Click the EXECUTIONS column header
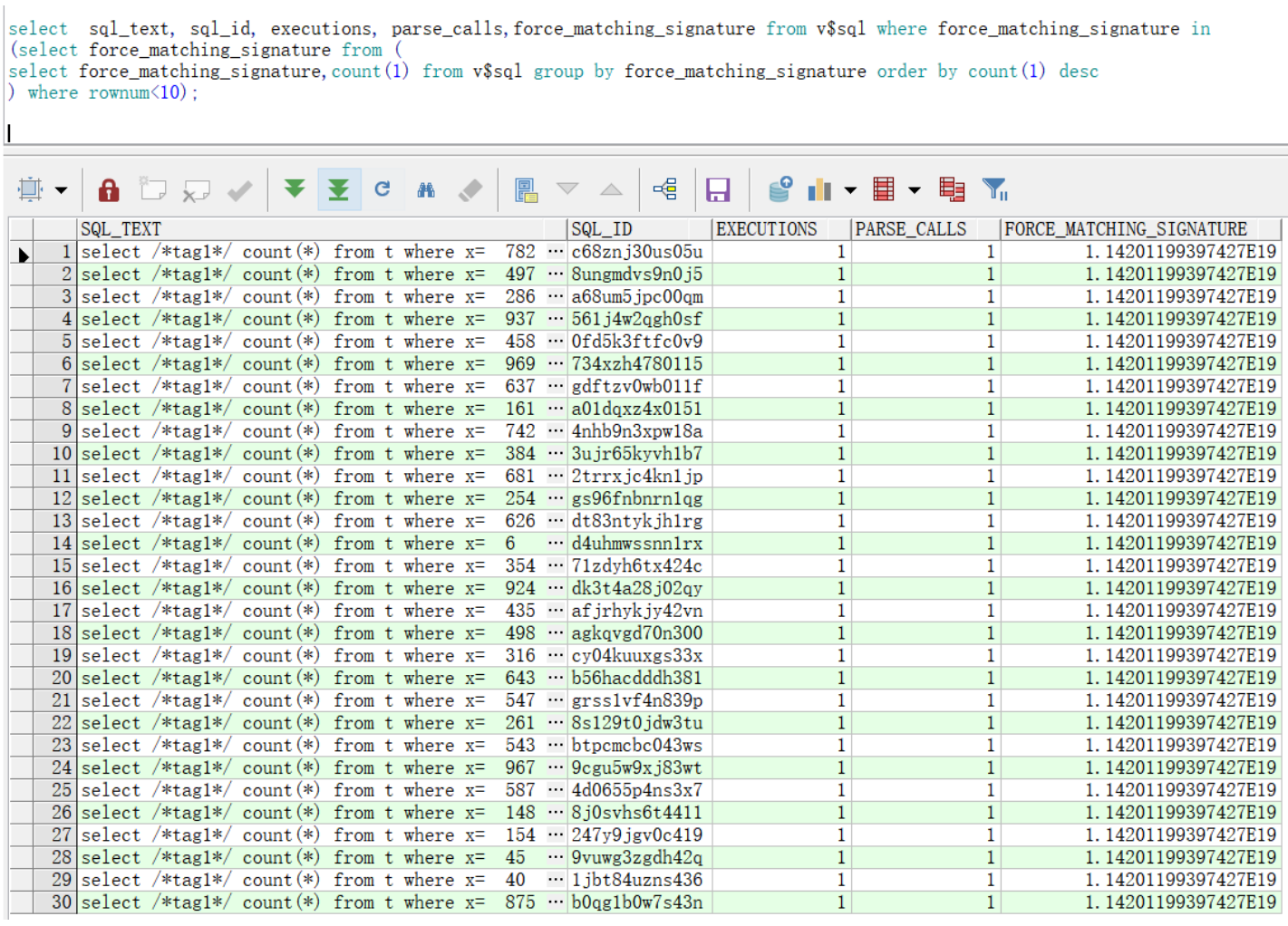This screenshot has width=1288, height=926. click(x=782, y=229)
